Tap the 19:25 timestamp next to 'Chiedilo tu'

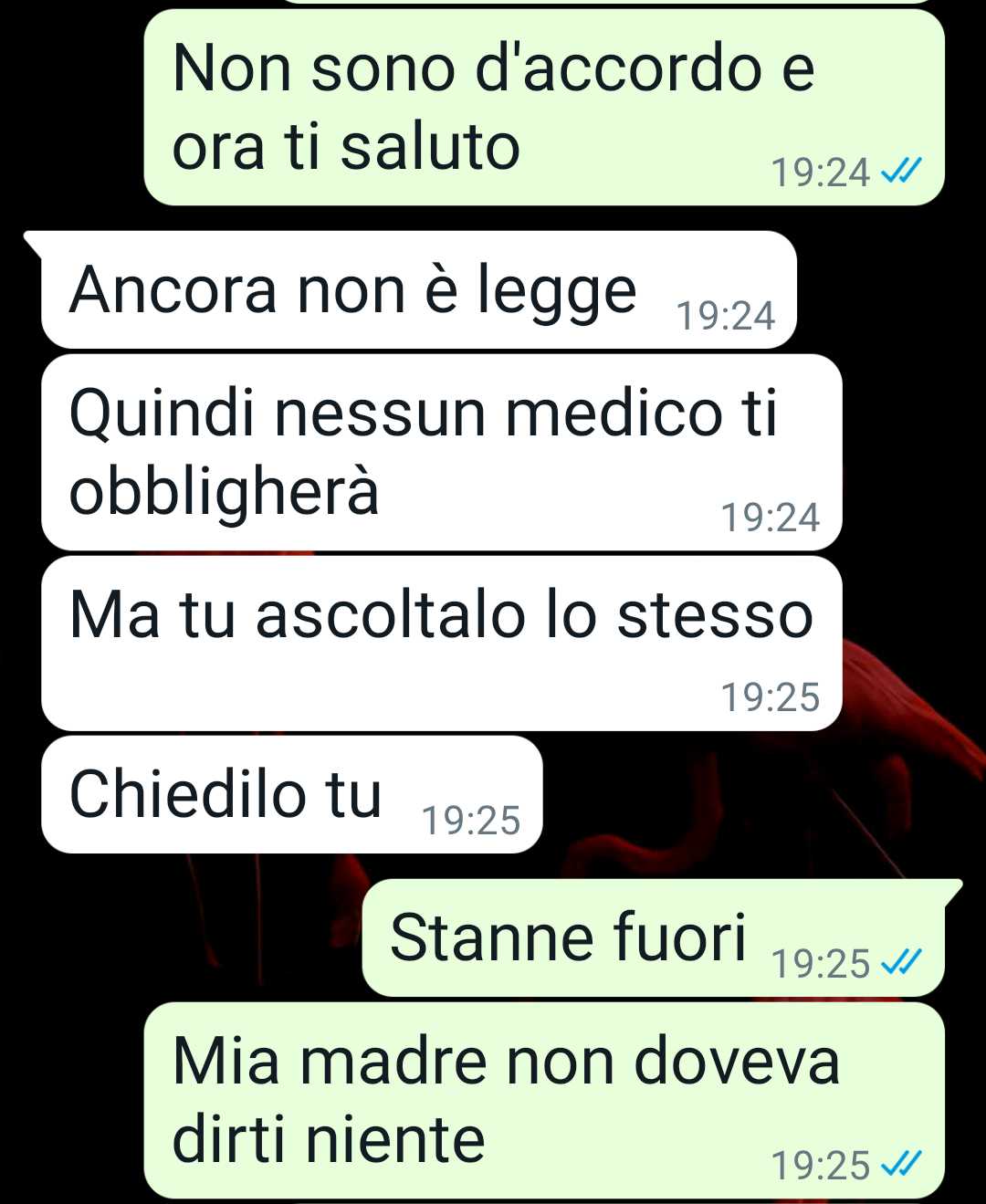coord(470,821)
